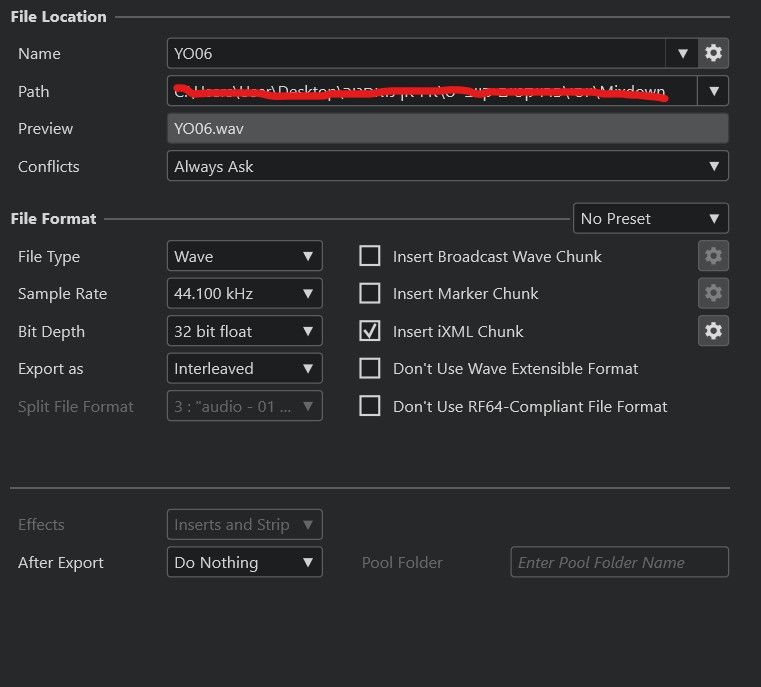Click Marker Chunk settings gear icon
This screenshot has width=761, height=687.
(x=713, y=293)
